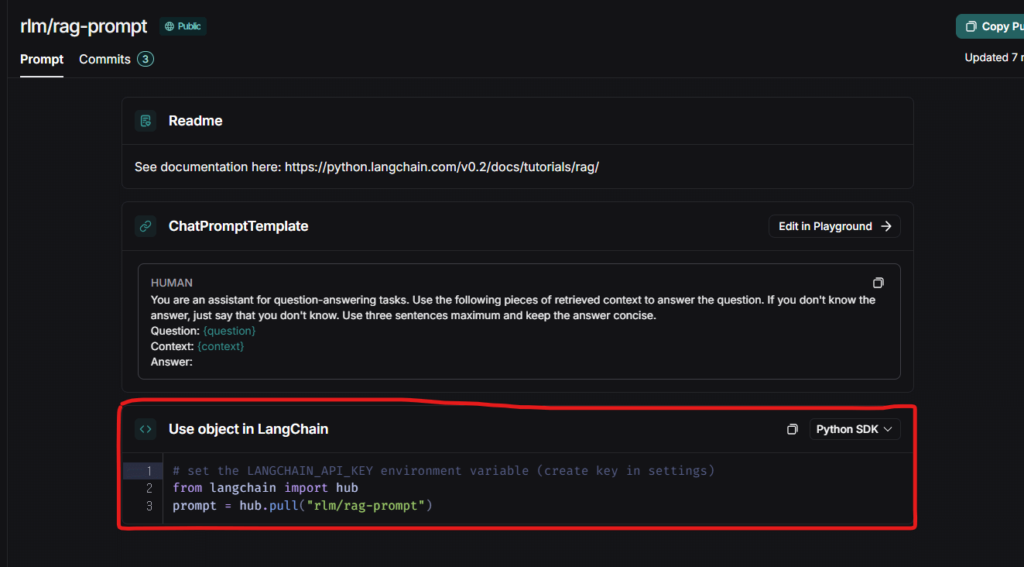Click the Commits count badge 3

146,59
